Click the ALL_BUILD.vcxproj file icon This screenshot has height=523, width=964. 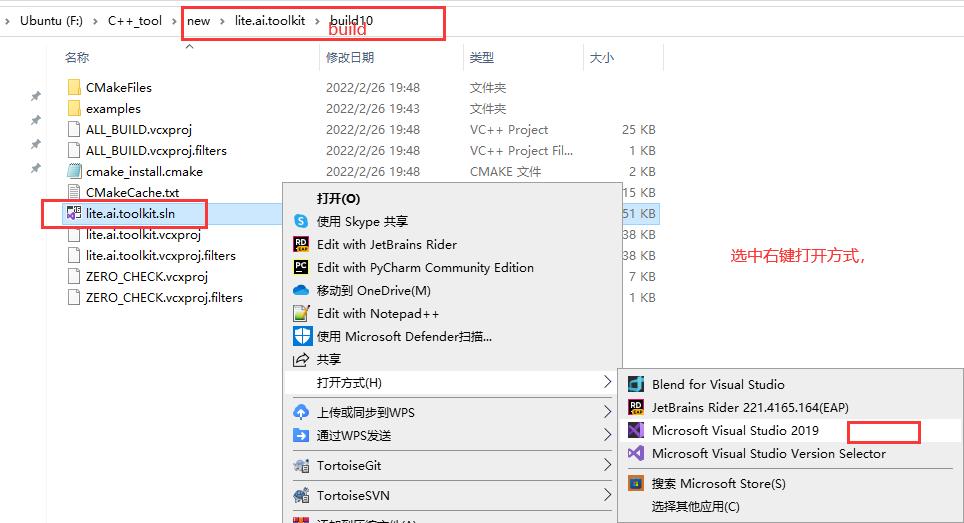pos(74,130)
